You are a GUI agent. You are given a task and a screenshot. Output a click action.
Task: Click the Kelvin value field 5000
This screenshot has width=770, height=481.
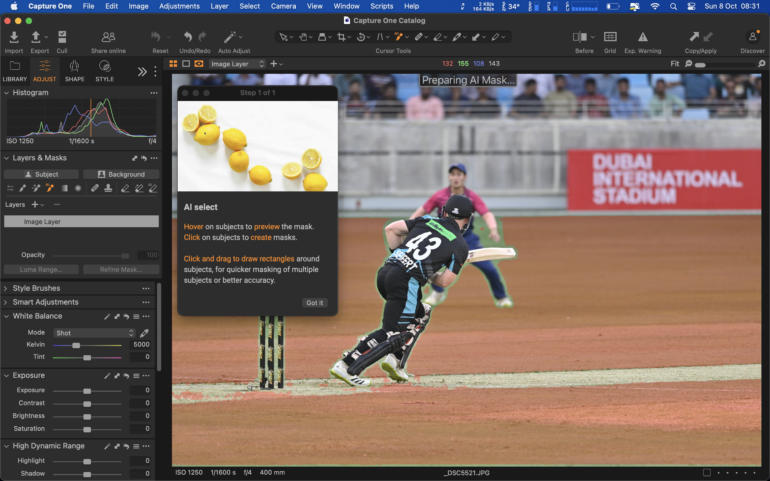click(140, 345)
